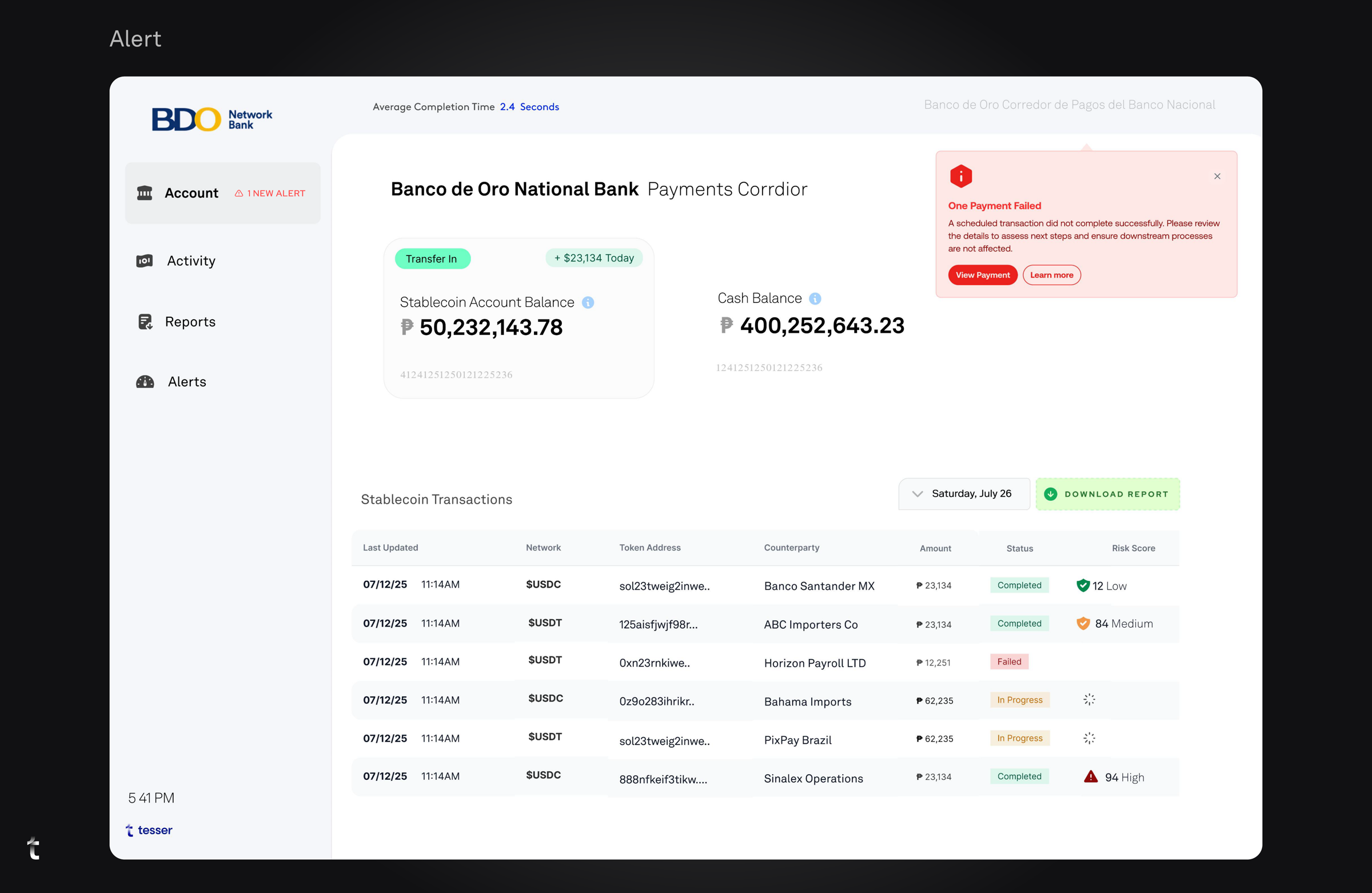
Task: Click the Alerts gauge icon
Action: point(145,382)
